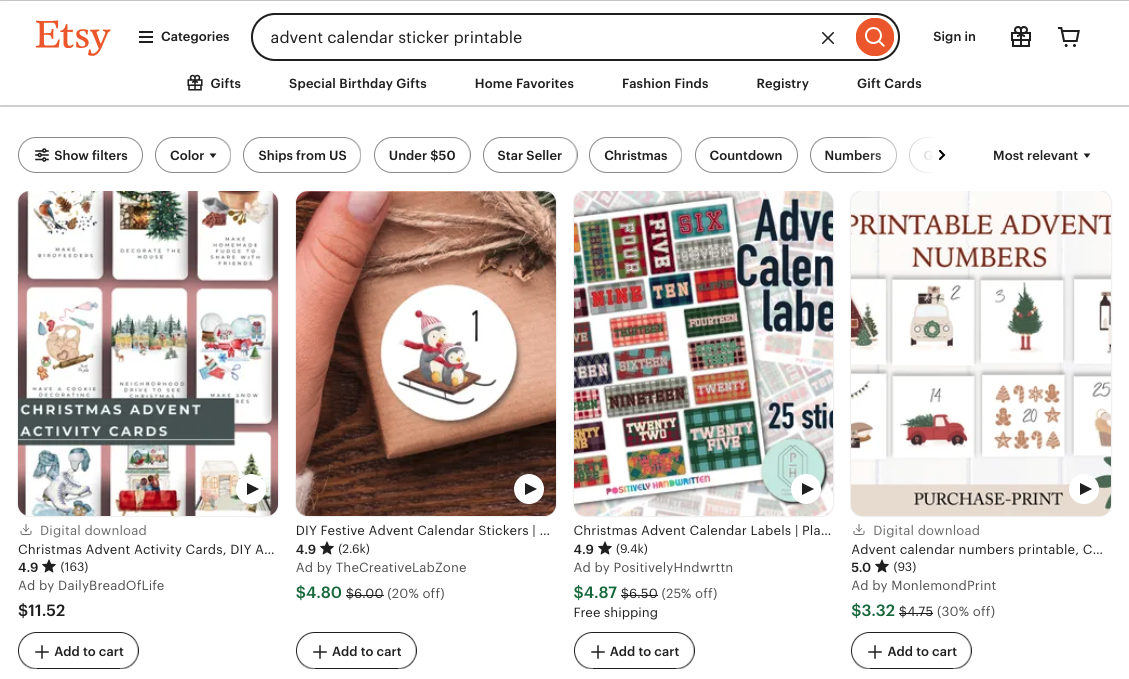
Task: Play the video on the Printable Advent Numbers listing
Action: click(1084, 489)
